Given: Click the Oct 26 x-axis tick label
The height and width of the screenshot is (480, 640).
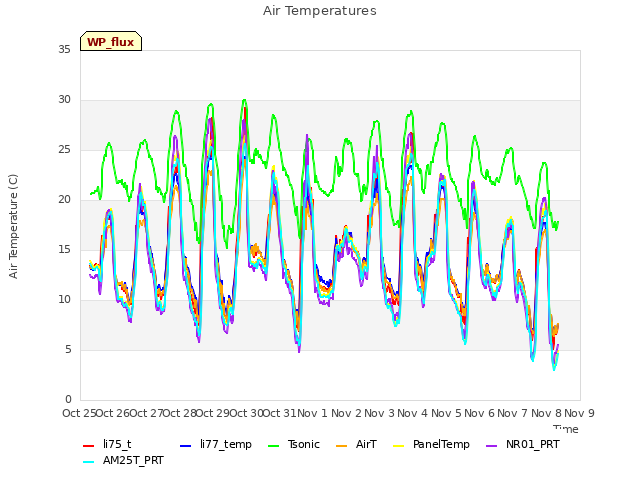Looking at the screenshot, I should (113, 413).
